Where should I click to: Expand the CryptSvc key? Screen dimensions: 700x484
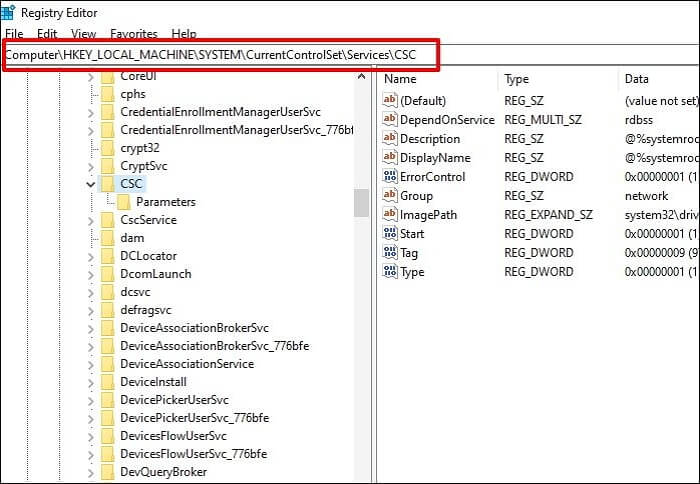pyautogui.click(x=91, y=167)
